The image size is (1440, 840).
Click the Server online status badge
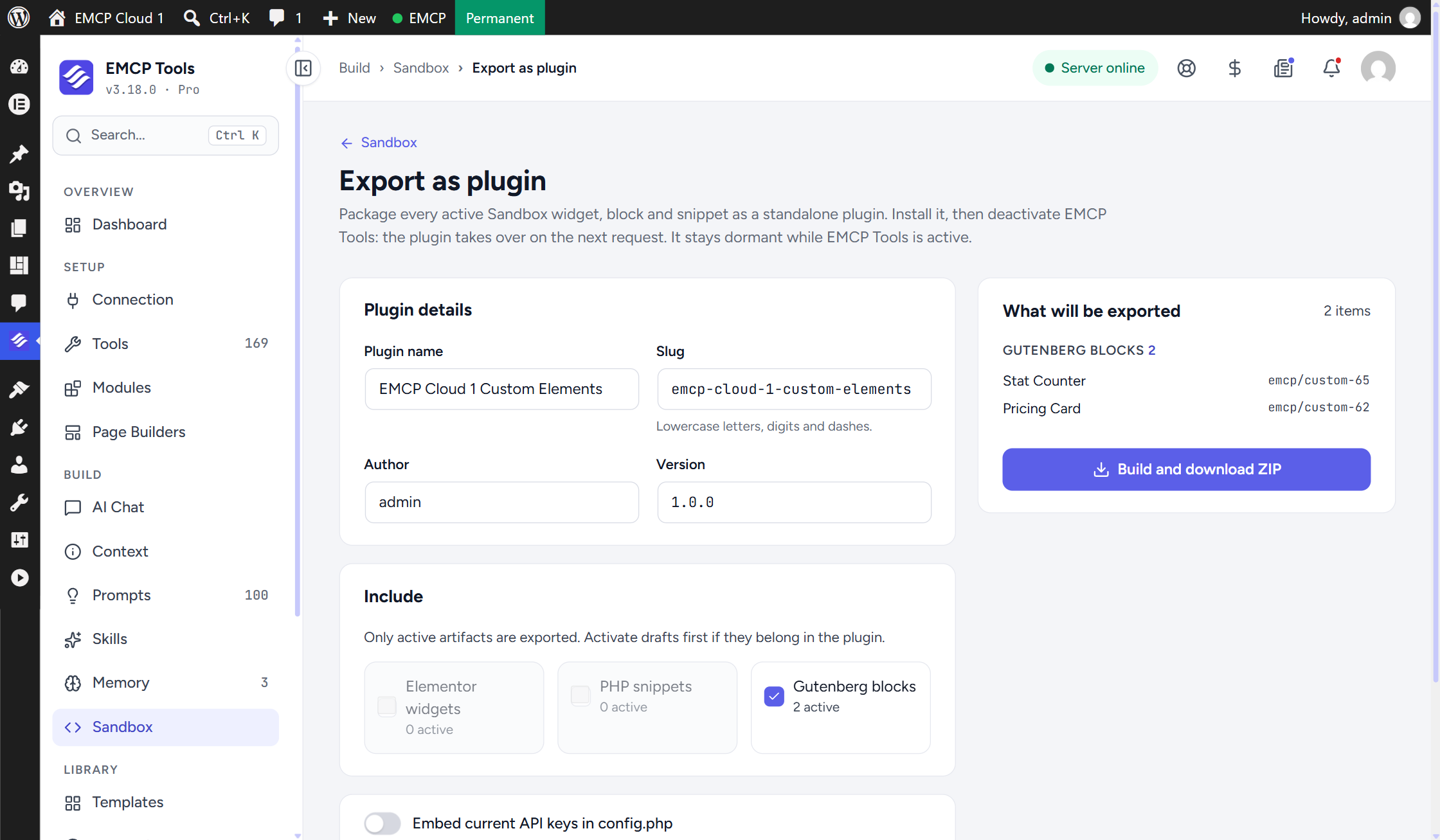click(x=1095, y=68)
